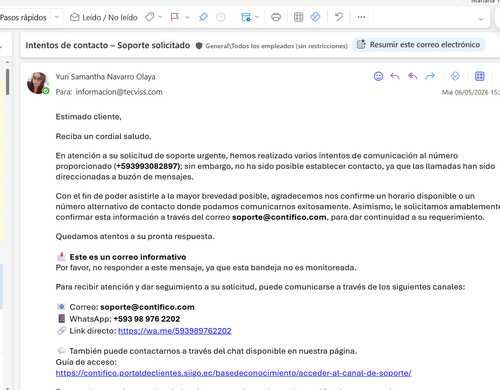Open the Pasos rápidos menu
500x390 pixels.
pyautogui.click(x=23, y=17)
